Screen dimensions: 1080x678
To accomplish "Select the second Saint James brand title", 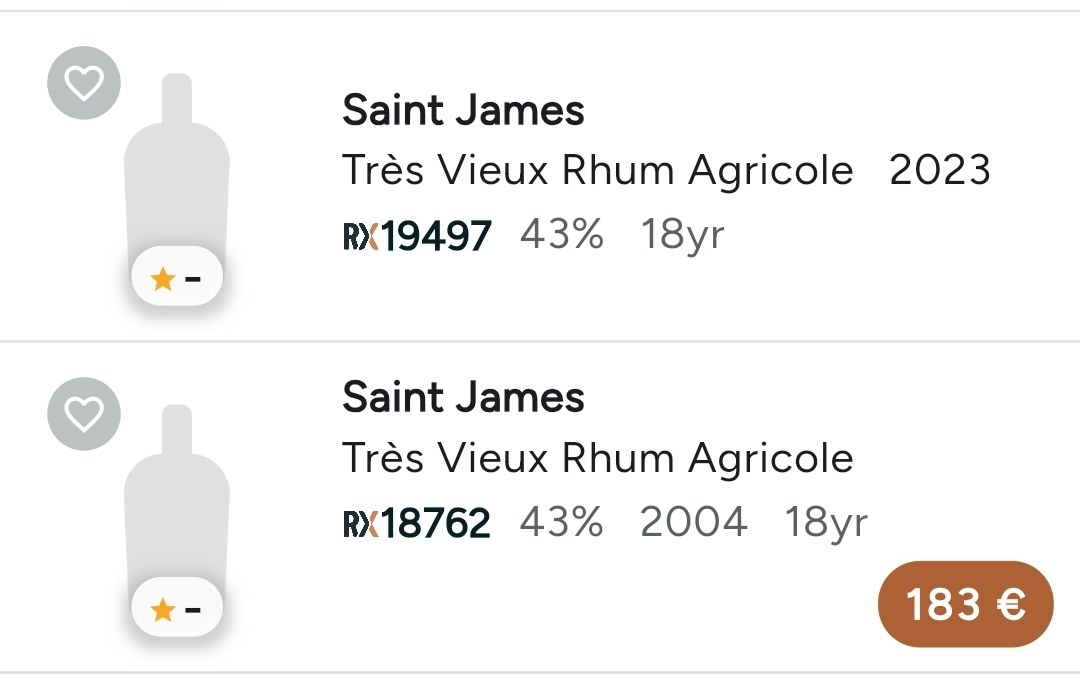I will [x=463, y=398].
